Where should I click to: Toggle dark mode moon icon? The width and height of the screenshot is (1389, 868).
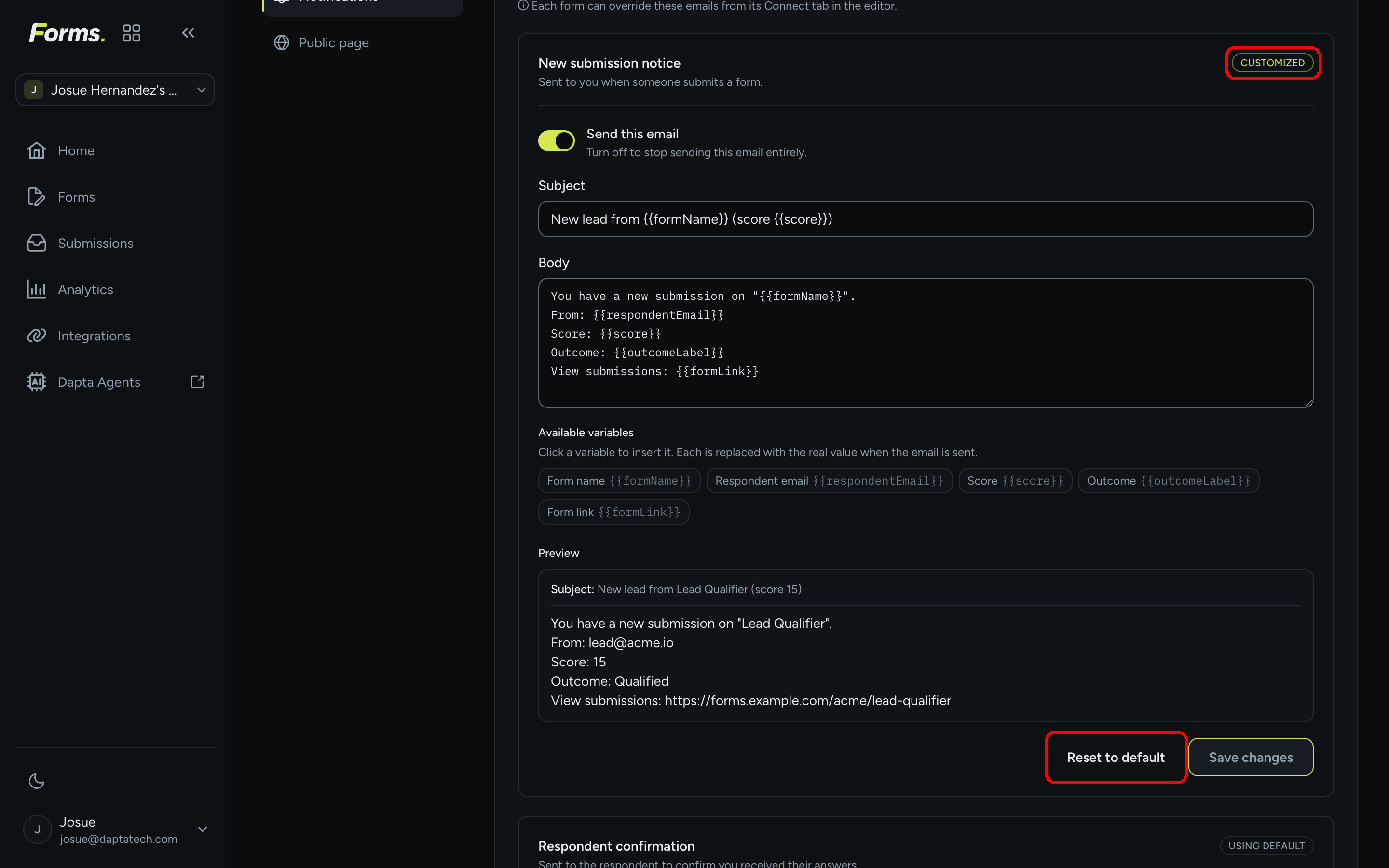point(37,781)
